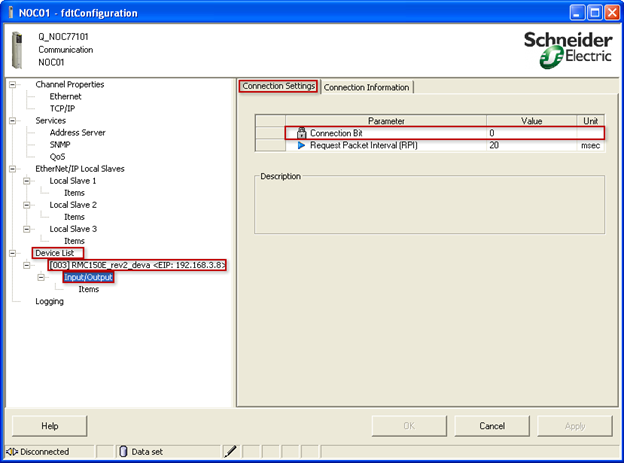Image resolution: width=624 pixels, height=463 pixels.
Task: Click the Q_NOC77101 header text
Action: point(63,37)
